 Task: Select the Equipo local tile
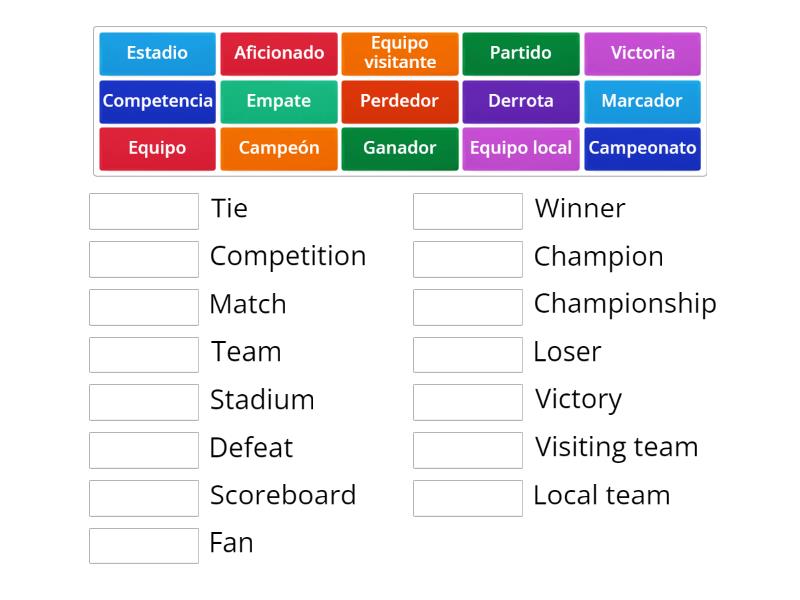pos(521,148)
